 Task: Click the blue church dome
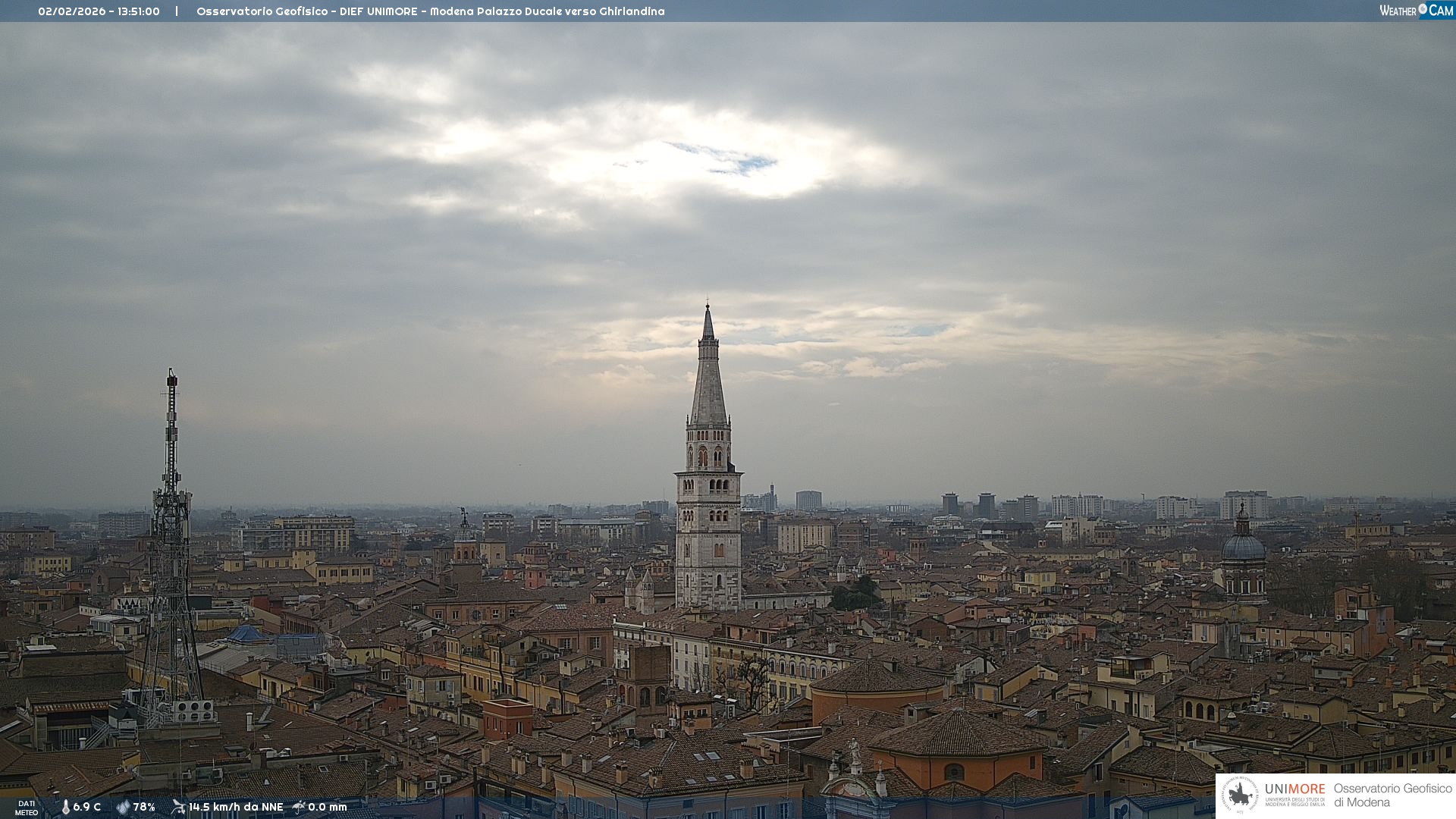(x=1244, y=546)
